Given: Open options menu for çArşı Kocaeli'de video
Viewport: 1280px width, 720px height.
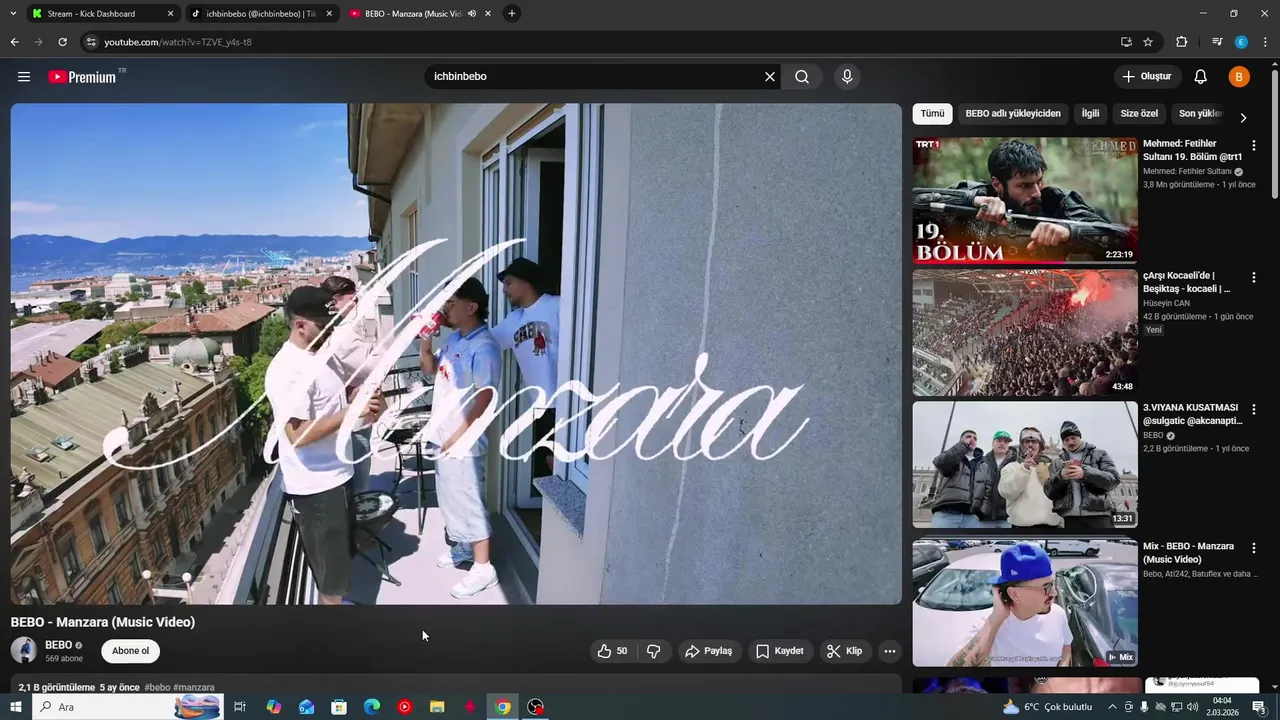Looking at the screenshot, I should tap(1254, 278).
